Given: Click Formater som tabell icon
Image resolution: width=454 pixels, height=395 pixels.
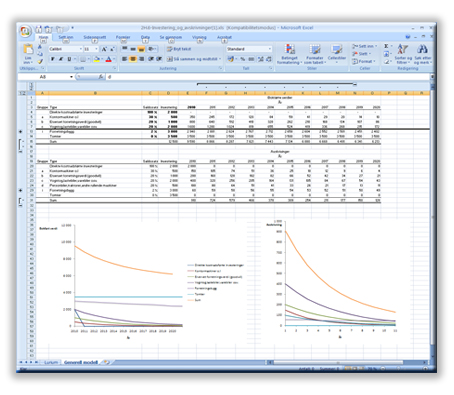Looking at the screenshot, I should click(314, 49).
